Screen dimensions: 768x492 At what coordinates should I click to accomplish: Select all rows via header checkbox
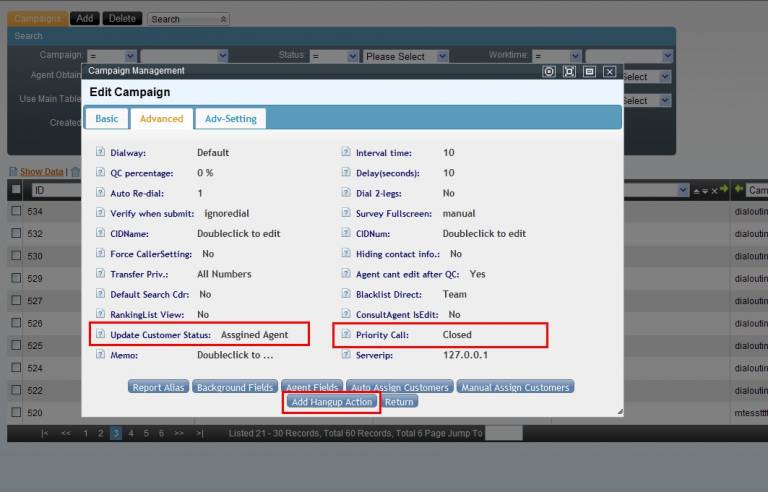click(x=16, y=189)
